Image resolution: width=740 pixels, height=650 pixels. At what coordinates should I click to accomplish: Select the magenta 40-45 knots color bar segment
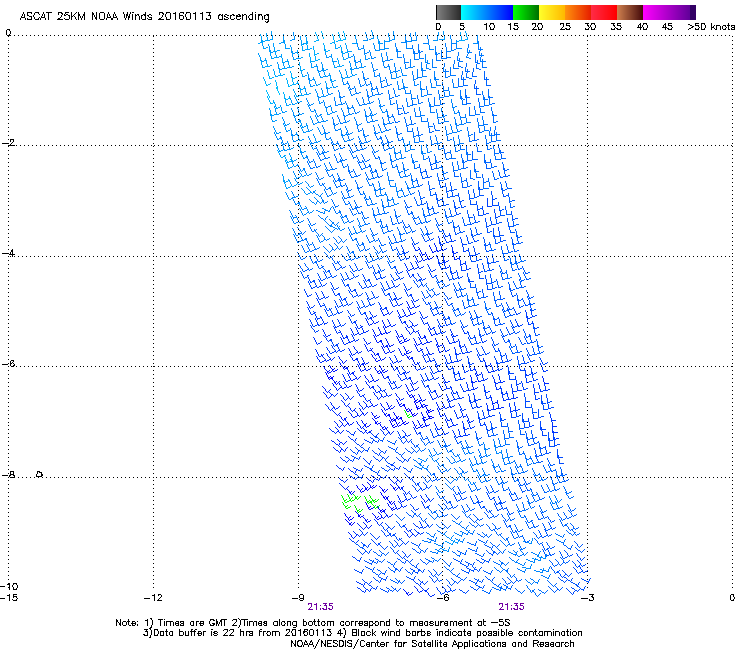(x=656, y=12)
